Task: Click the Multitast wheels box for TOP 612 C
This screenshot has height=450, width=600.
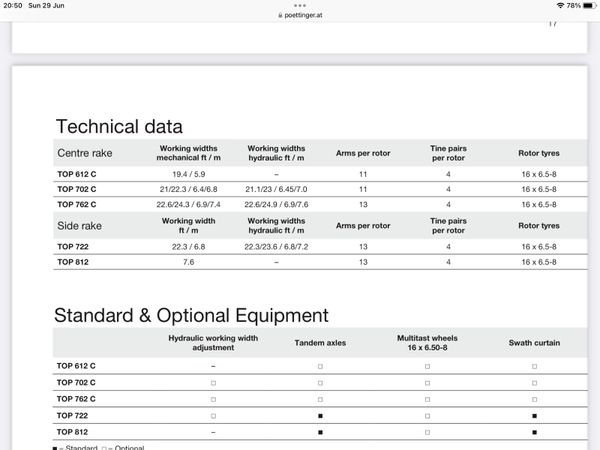Action: click(427, 366)
